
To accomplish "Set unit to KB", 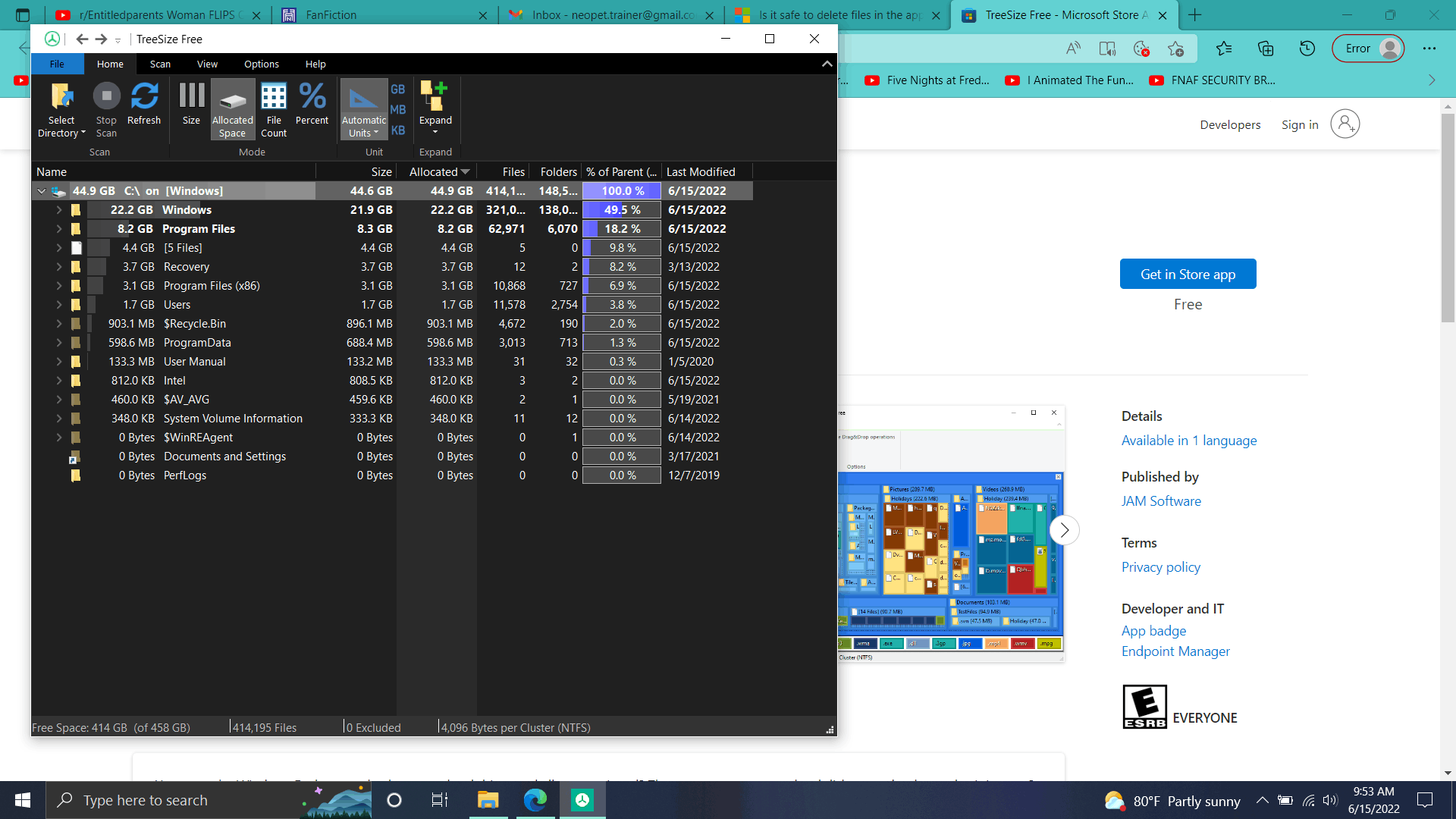I will 398,130.
